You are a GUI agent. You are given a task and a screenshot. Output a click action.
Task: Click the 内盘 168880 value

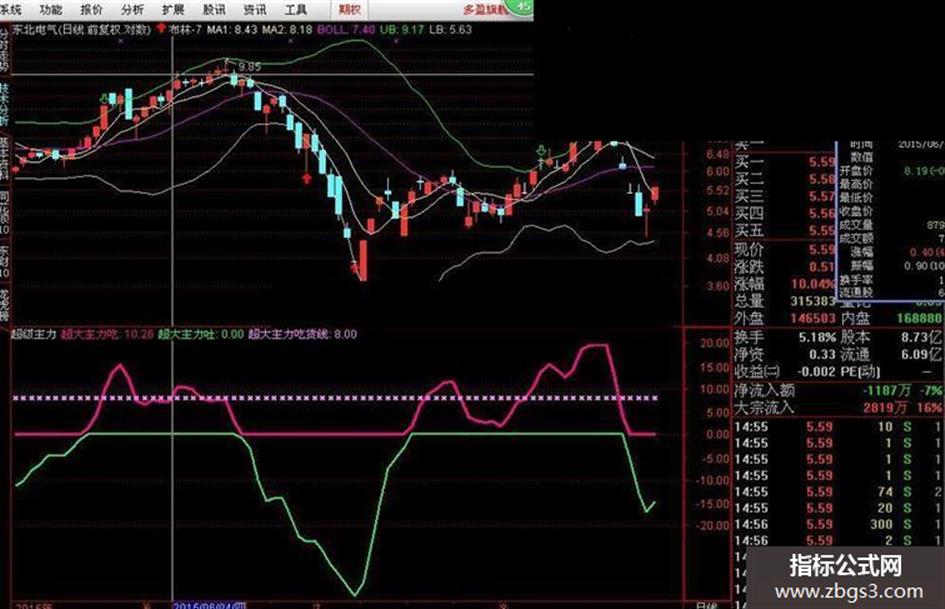(x=918, y=318)
